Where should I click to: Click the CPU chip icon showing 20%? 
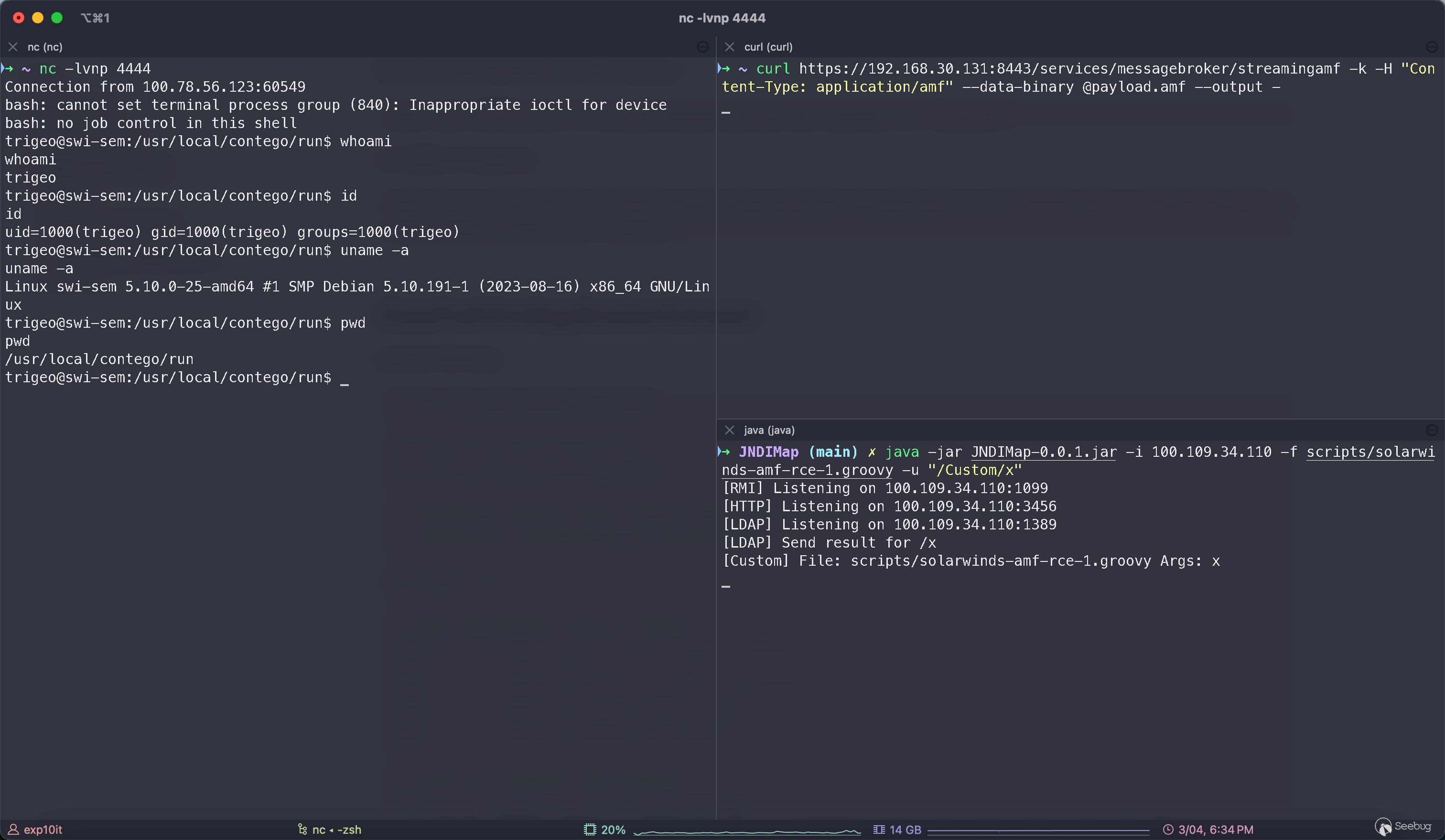590,829
